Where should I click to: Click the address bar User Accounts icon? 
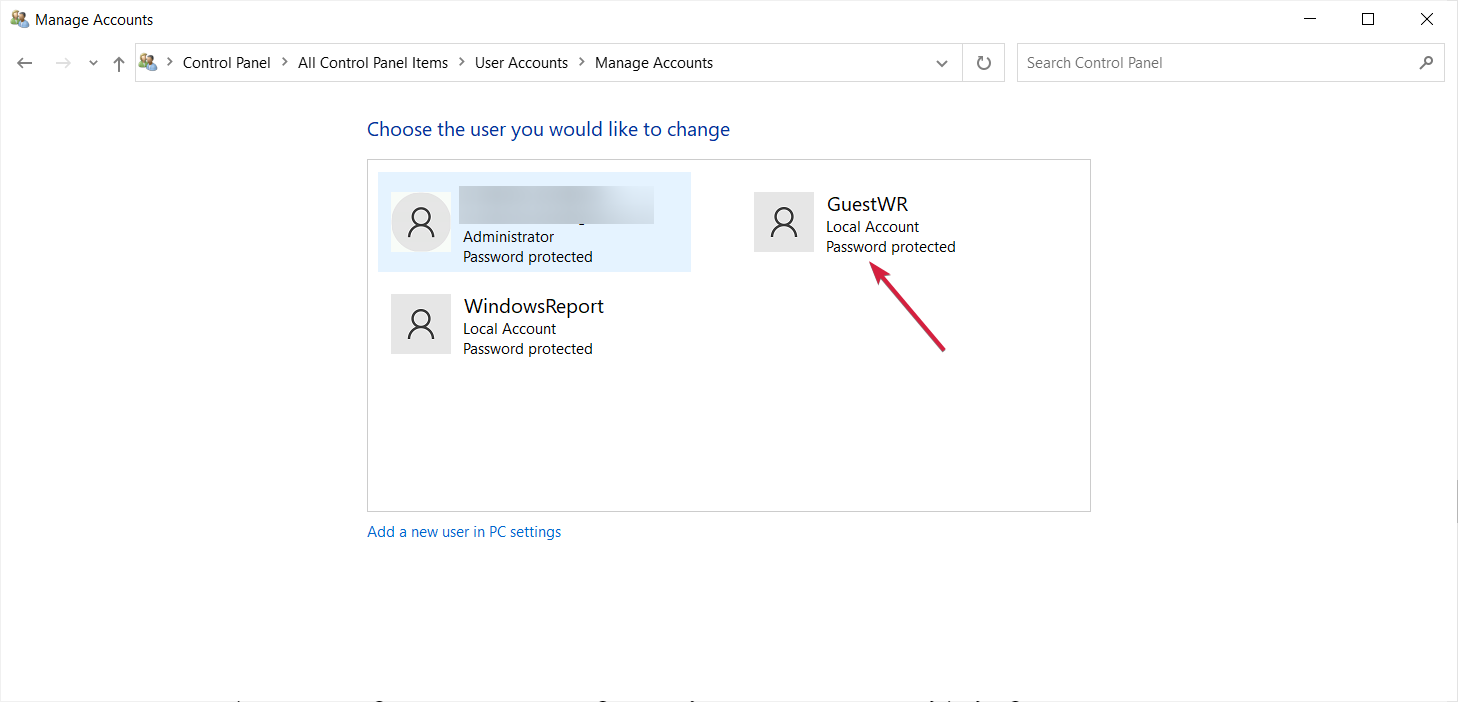tap(149, 62)
